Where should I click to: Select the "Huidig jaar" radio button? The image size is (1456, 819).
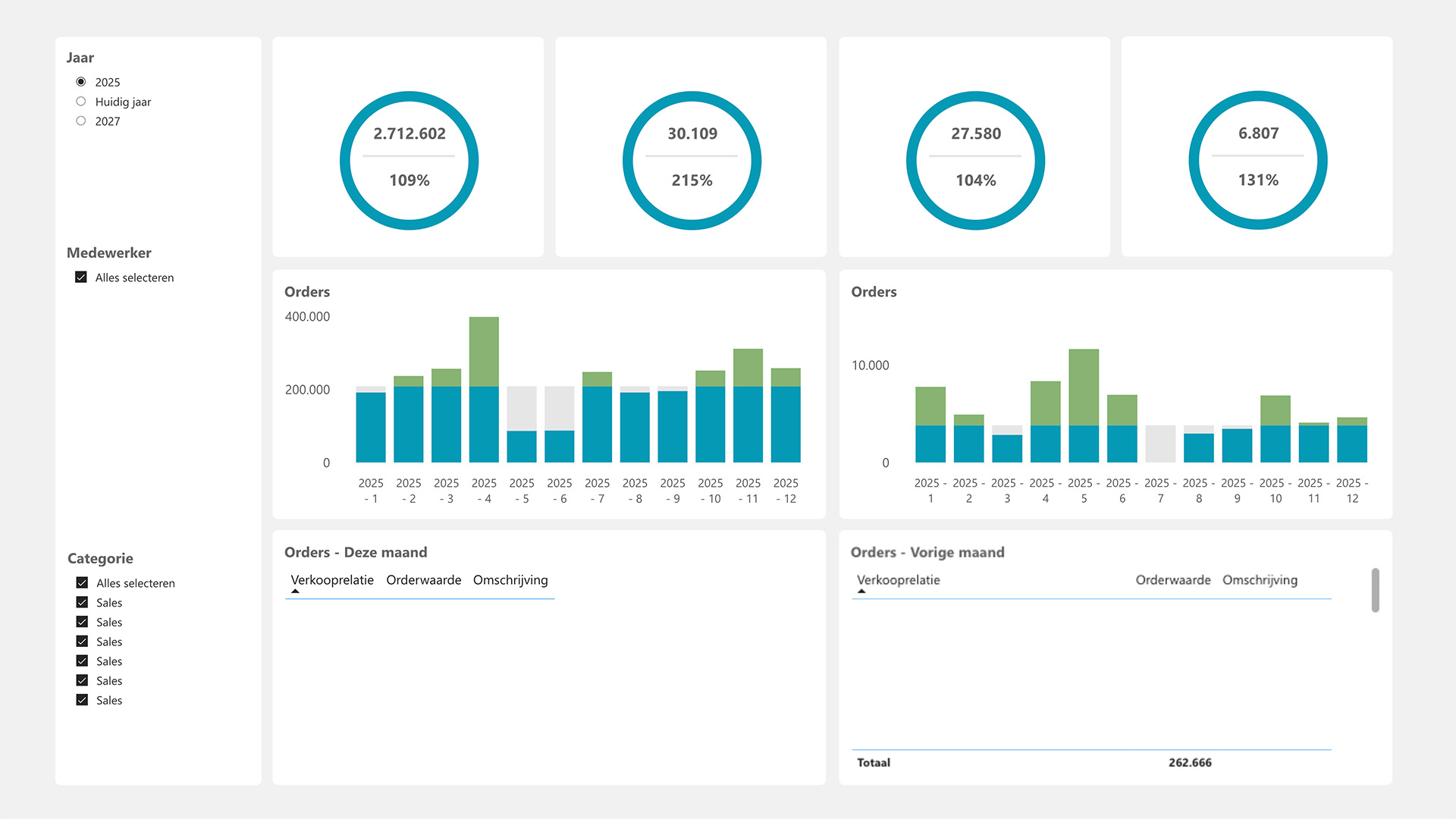click(81, 101)
